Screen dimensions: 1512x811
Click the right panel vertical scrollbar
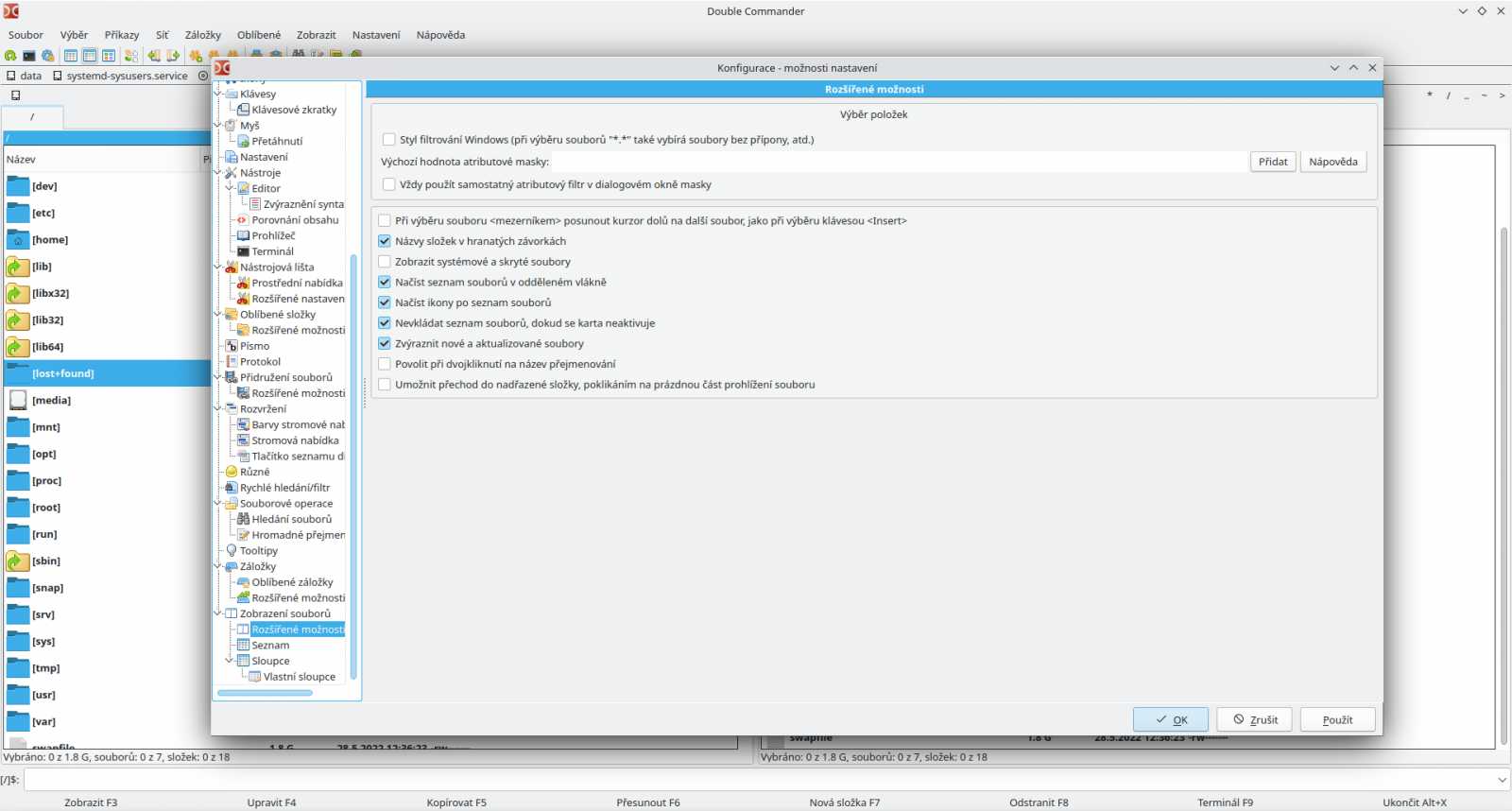(1503, 486)
